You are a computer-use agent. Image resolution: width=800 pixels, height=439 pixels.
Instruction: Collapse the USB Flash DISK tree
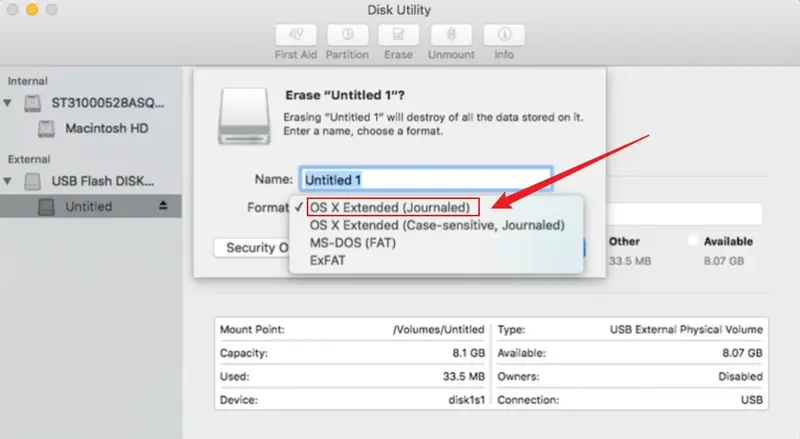tap(7, 181)
